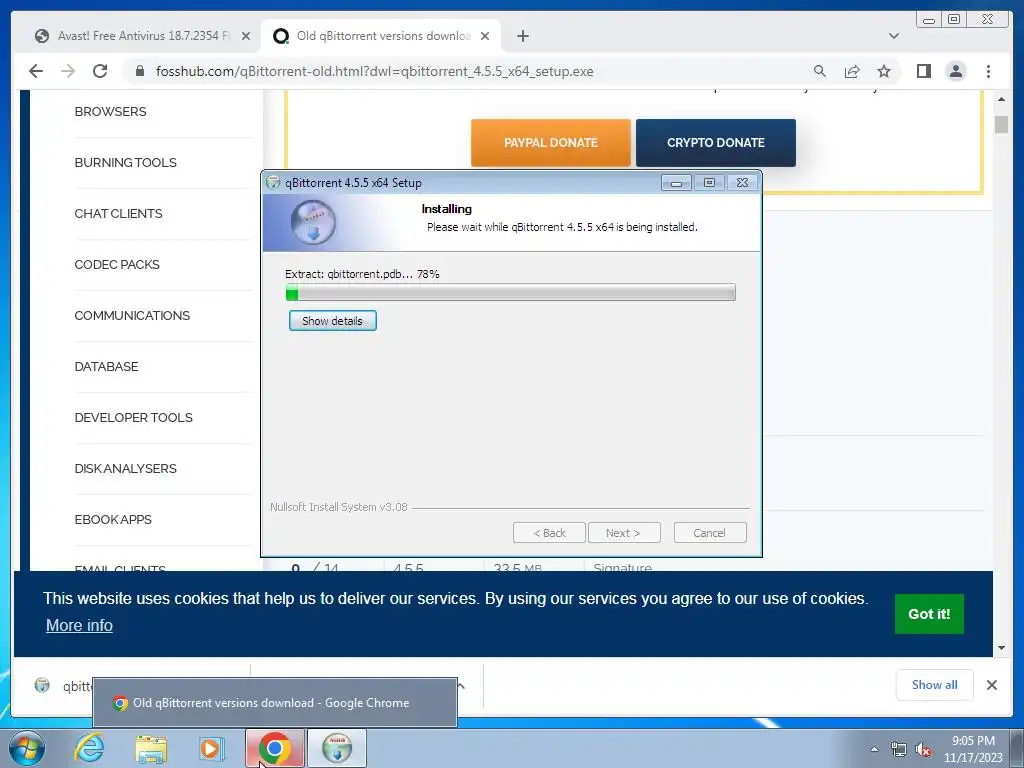Click the Back button in setup
Screen dimensions: 1024x768
point(549,533)
